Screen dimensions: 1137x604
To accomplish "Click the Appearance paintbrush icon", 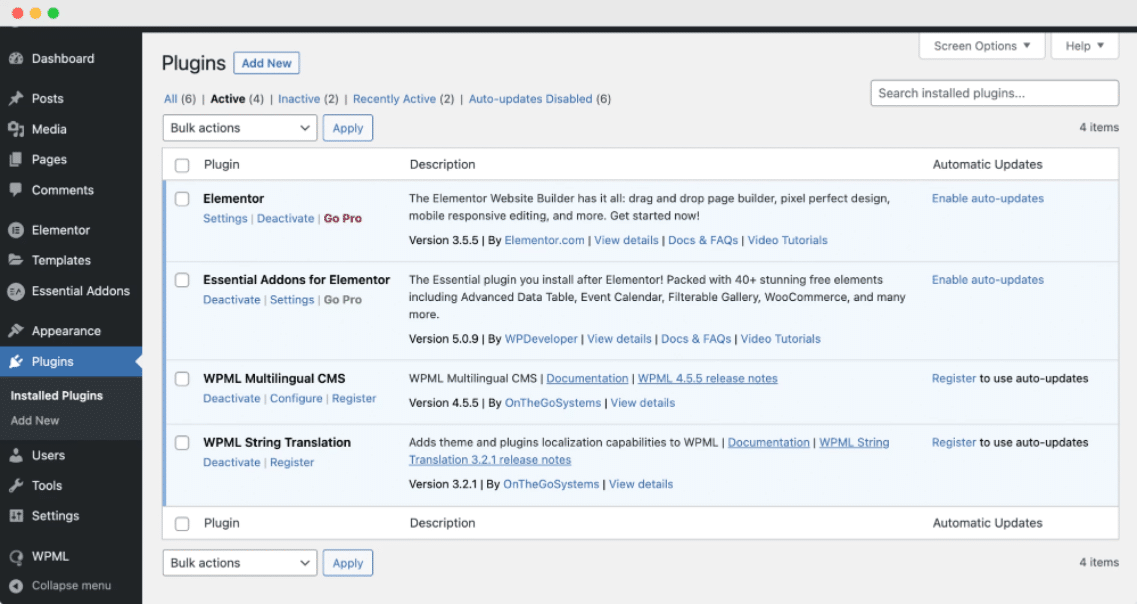I will pyautogui.click(x=16, y=330).
